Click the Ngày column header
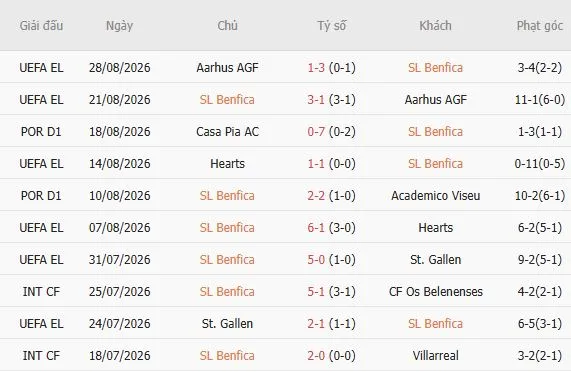The image size is (571, 372). 119,26
